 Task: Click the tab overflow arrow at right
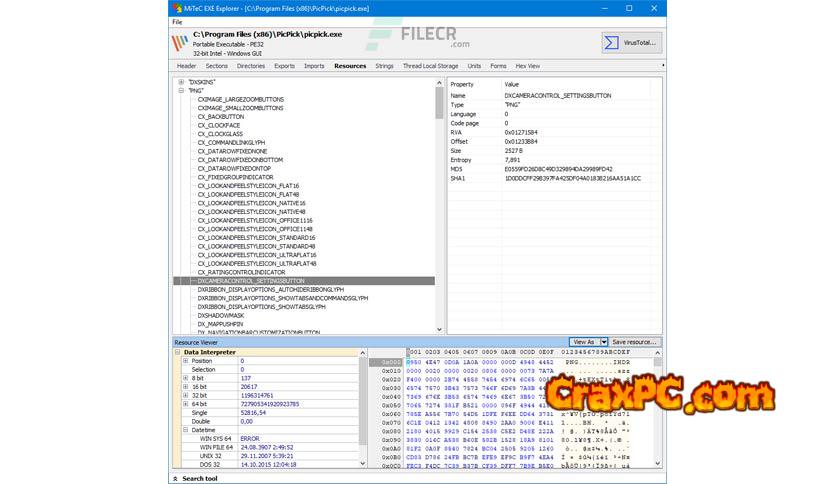tap(662, 66)
